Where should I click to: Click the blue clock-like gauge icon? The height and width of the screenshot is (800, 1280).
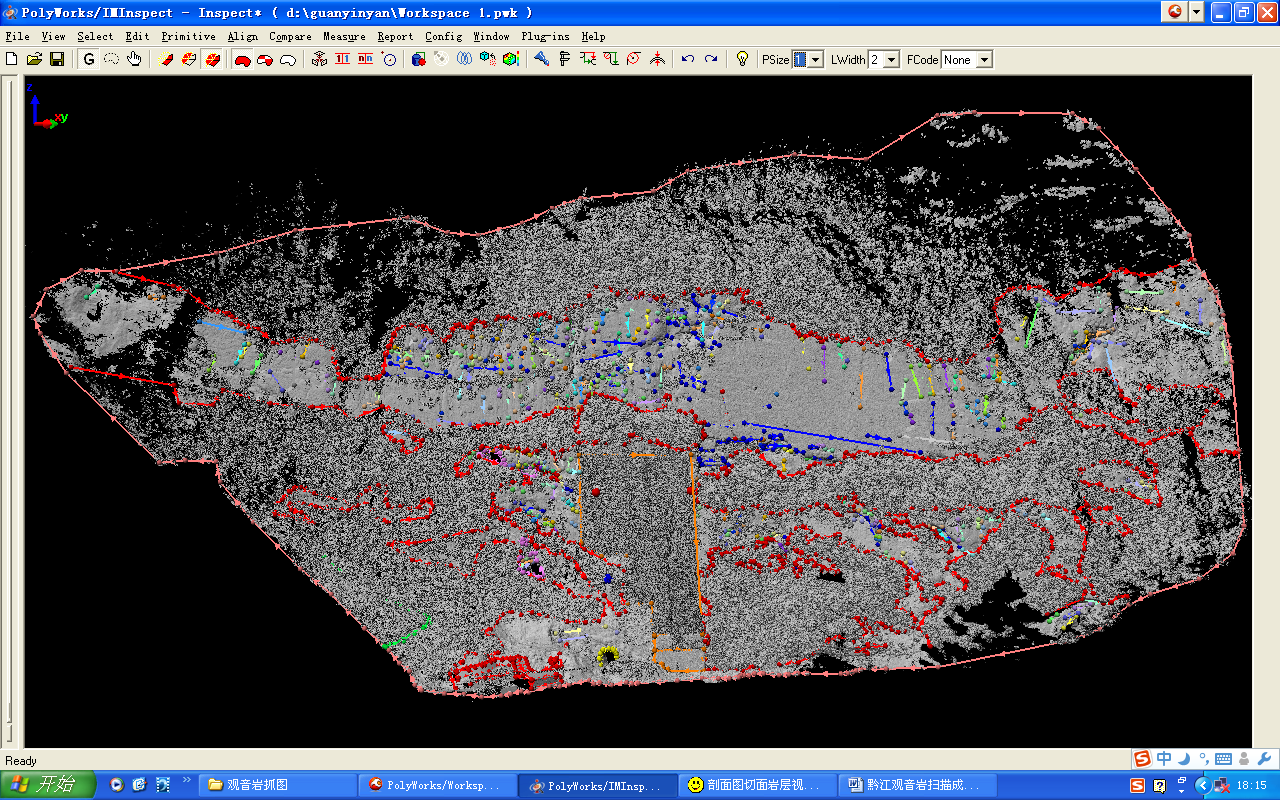tap(389, 60)
